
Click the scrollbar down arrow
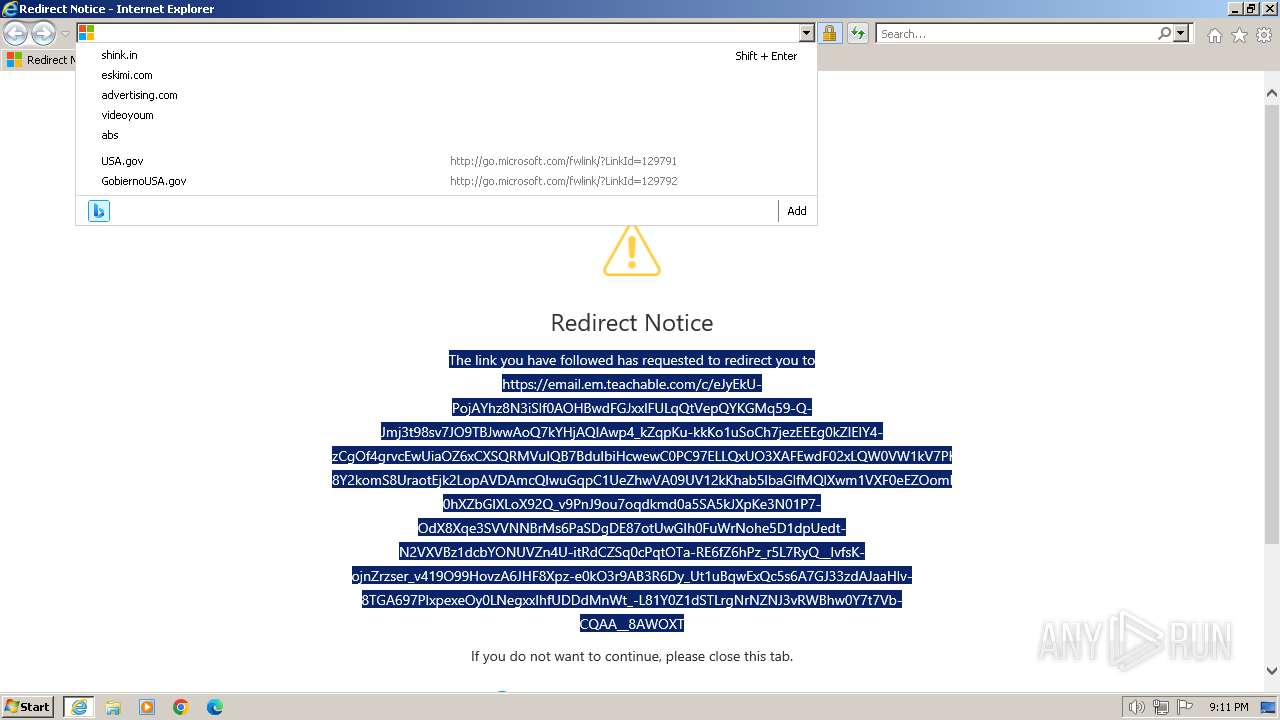[1272, 671]
